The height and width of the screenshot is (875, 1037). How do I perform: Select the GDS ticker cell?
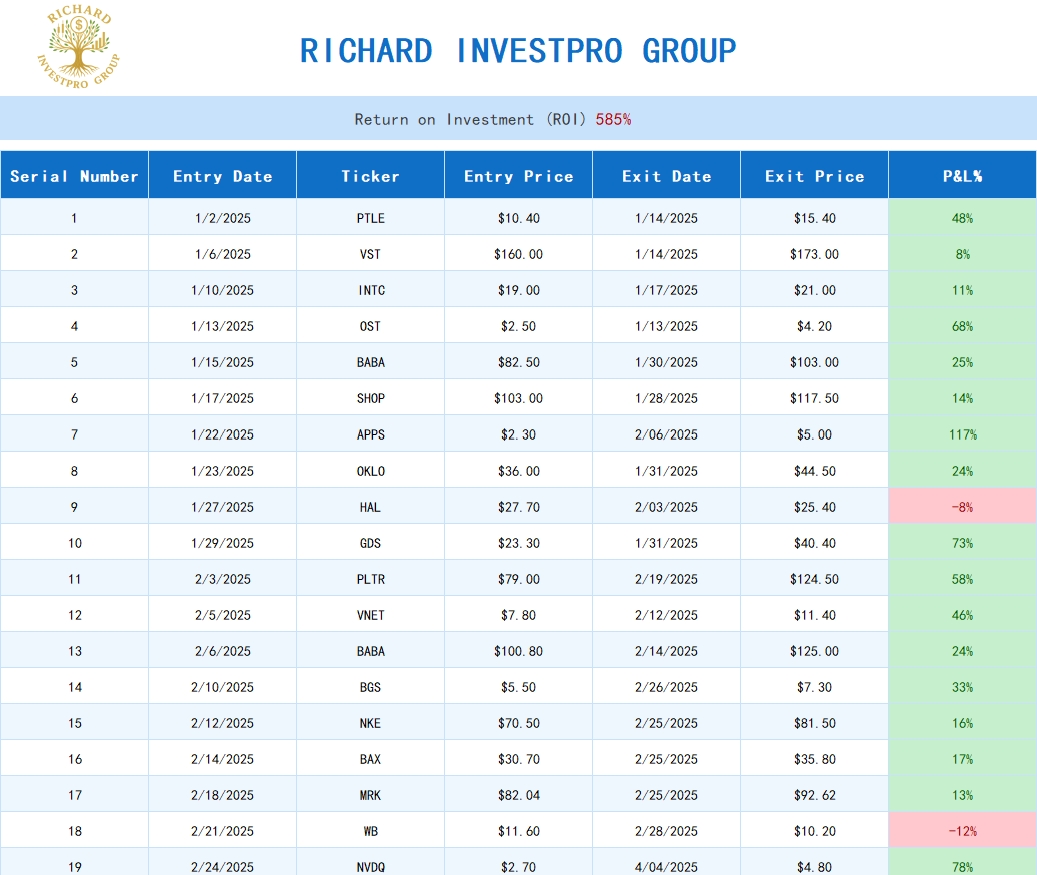pyautogui.click(x=370, y=542)
